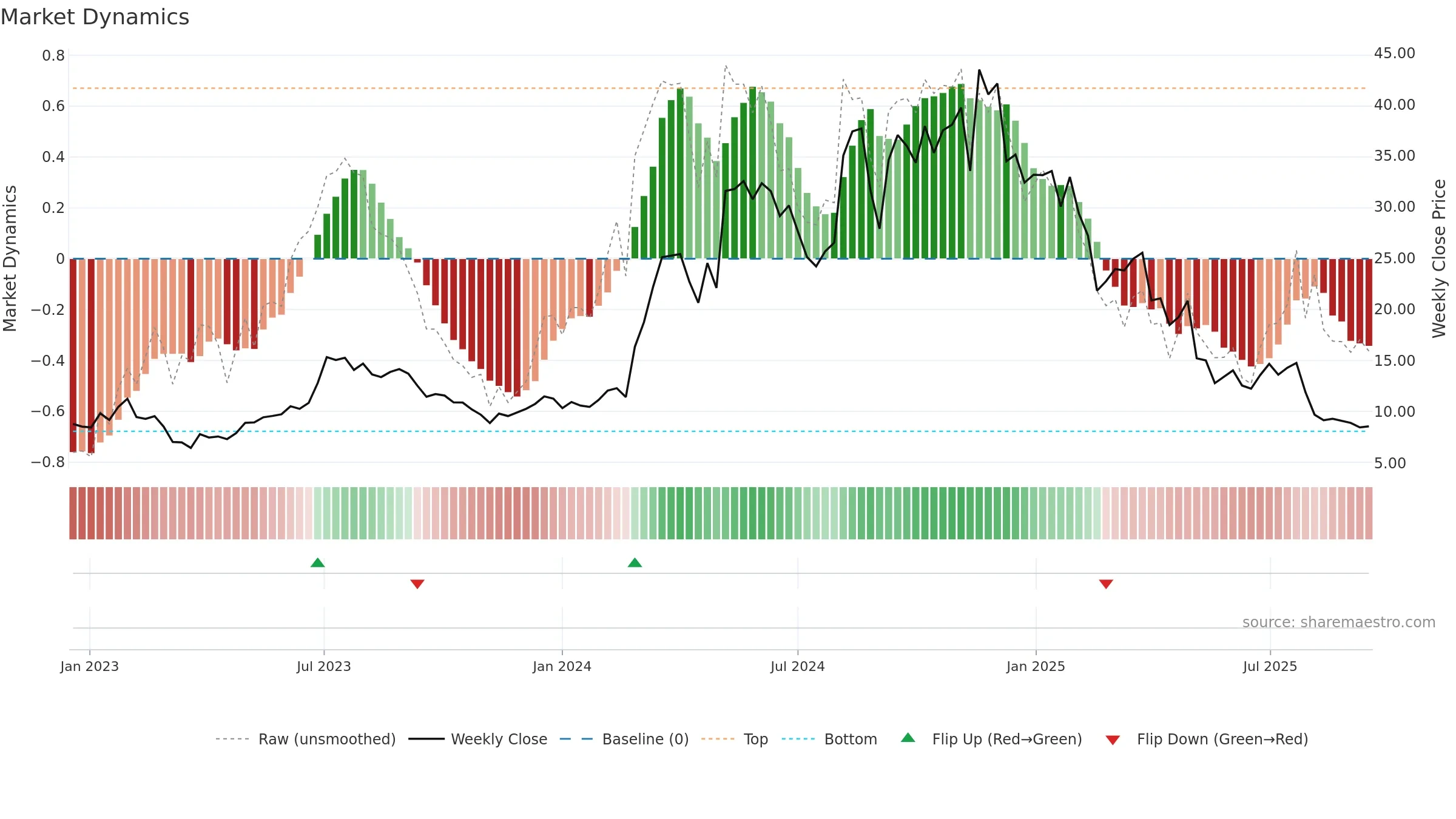Toggle the Bottom legend entry
The image size is (1456, 819).
pos(829,739)
